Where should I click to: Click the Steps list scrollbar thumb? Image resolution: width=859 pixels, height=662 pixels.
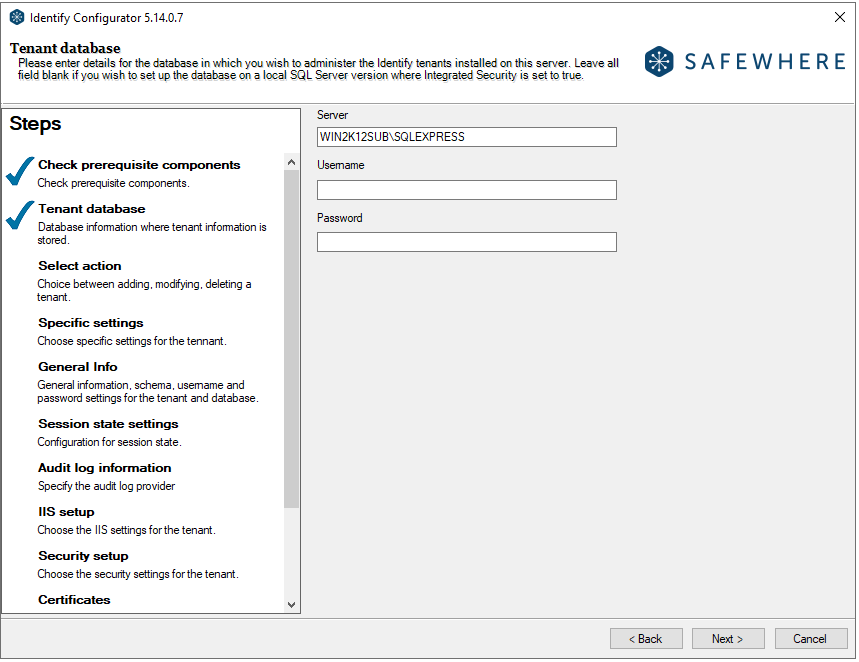click(x=291, y=339)
